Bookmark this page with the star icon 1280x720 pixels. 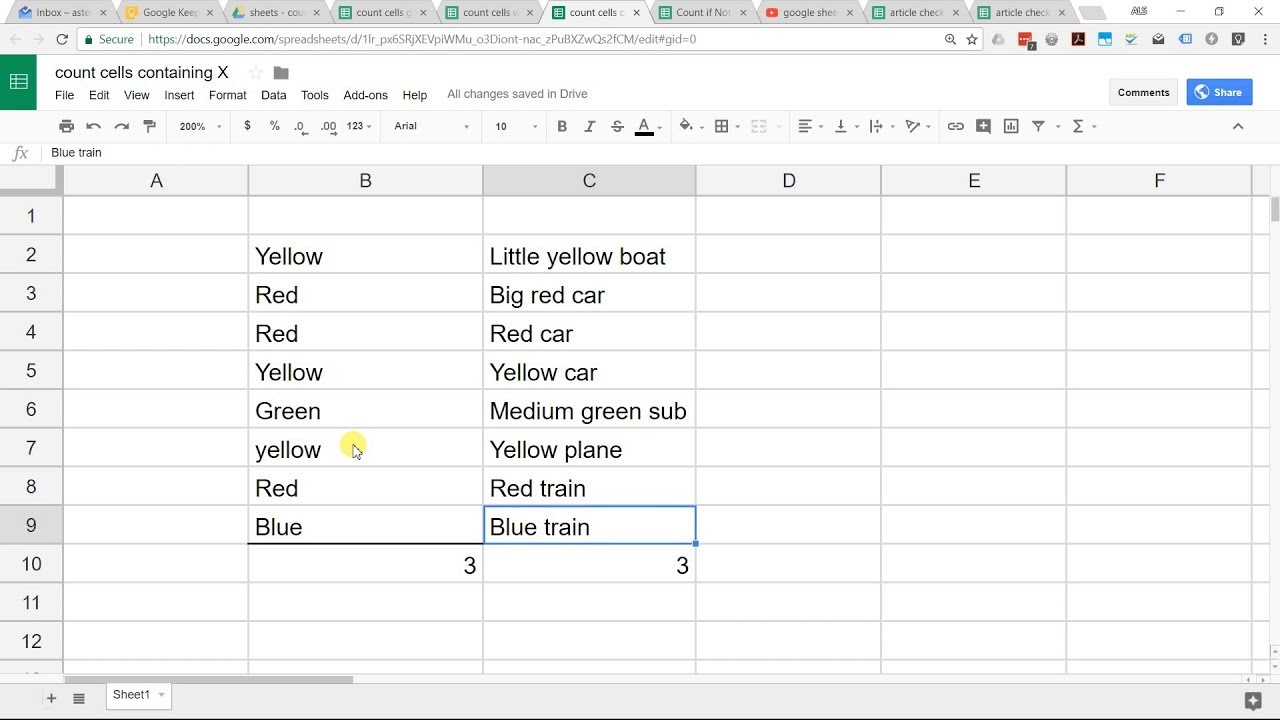pyautogui.click(x=972, y=39)
